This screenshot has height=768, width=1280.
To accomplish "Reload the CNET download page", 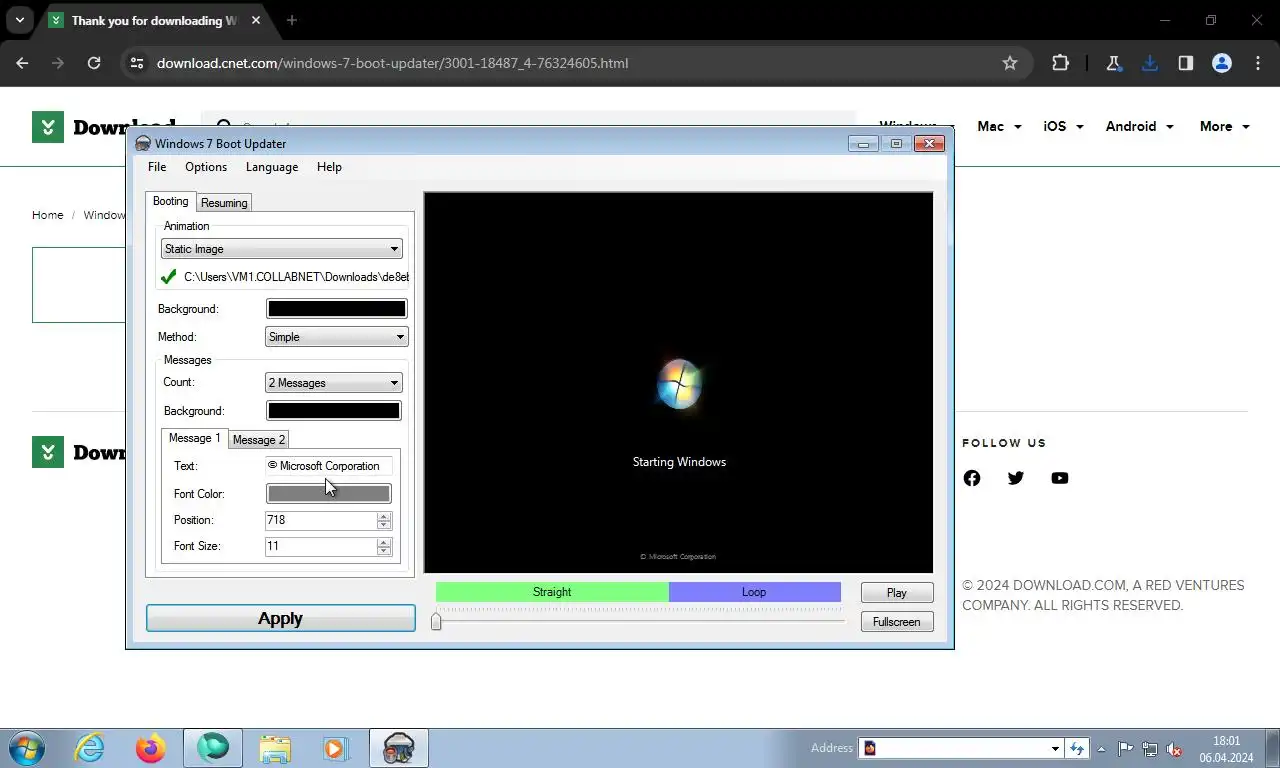I will [x=94, y=63].
